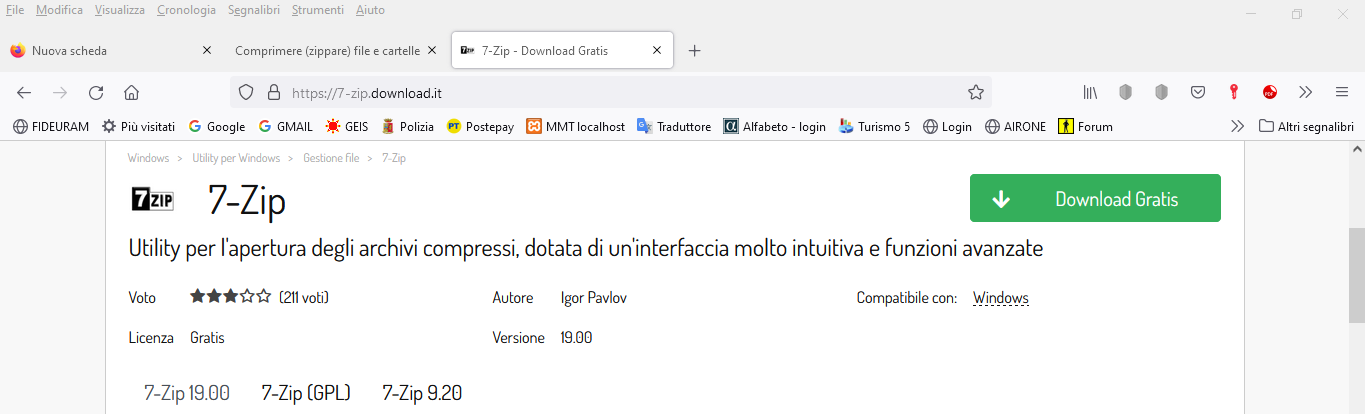Image resolution: width=1365 pixels, height=414 pixels.
Task: Expand the hidden toolbar extensions chevron
Action: pyautogui.click(x=1305, y=93)
